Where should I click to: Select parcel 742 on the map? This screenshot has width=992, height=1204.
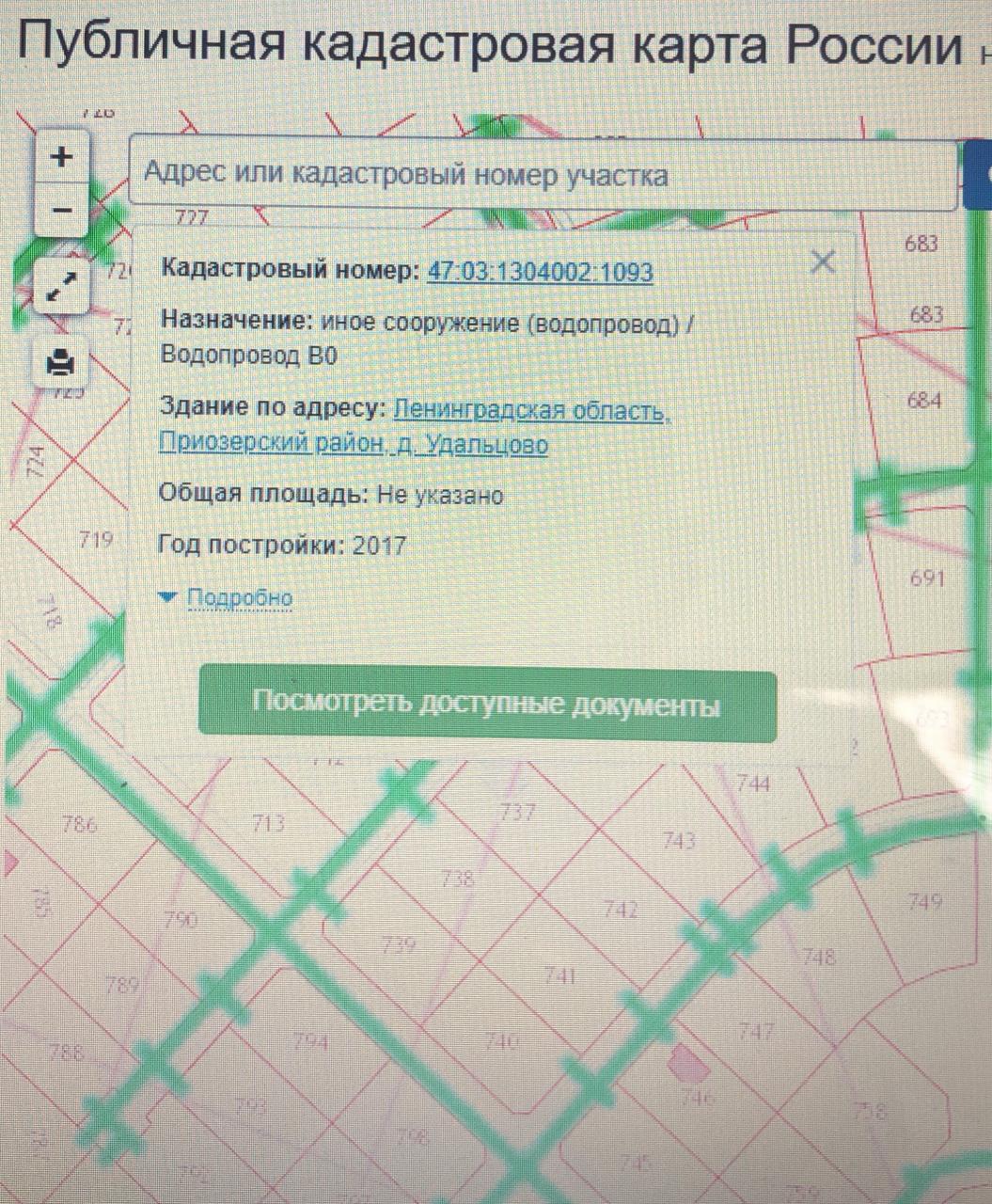pos(621,910)
